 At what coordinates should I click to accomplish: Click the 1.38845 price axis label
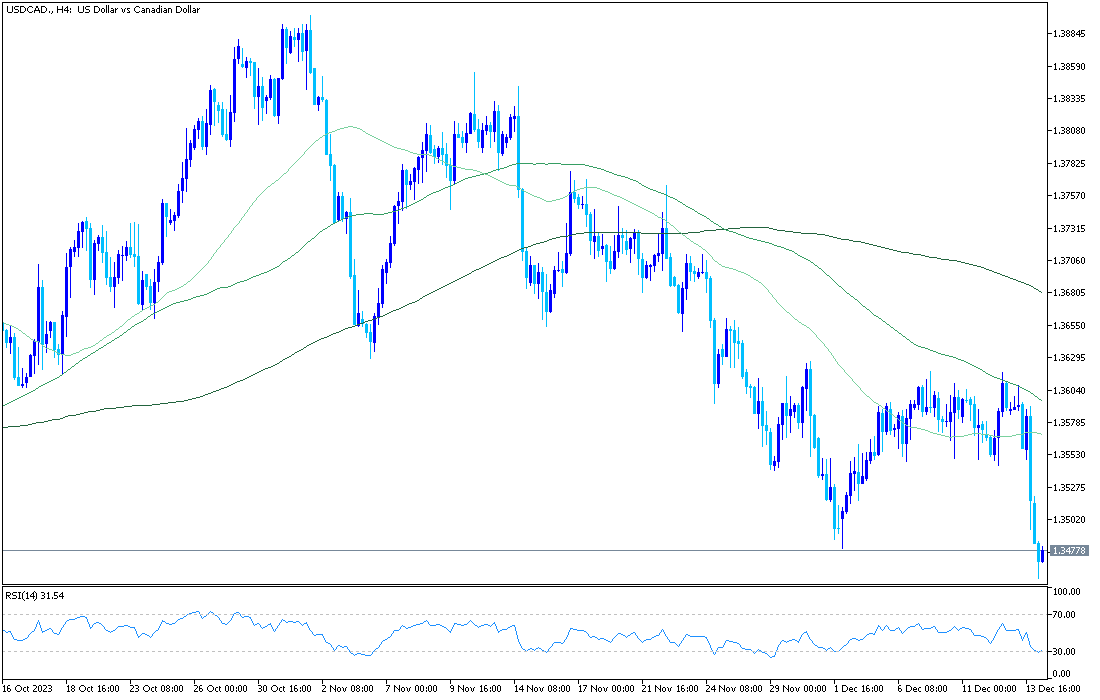click(x=1070, y=33)
